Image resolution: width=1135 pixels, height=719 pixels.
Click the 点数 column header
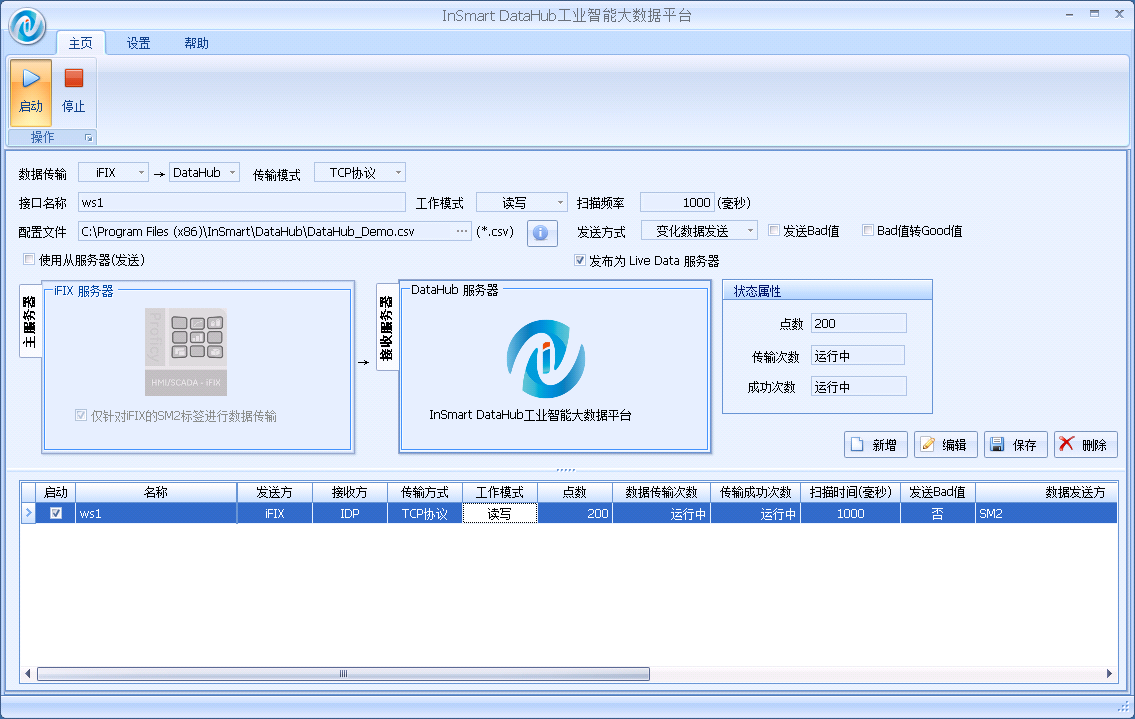(575, 492)
